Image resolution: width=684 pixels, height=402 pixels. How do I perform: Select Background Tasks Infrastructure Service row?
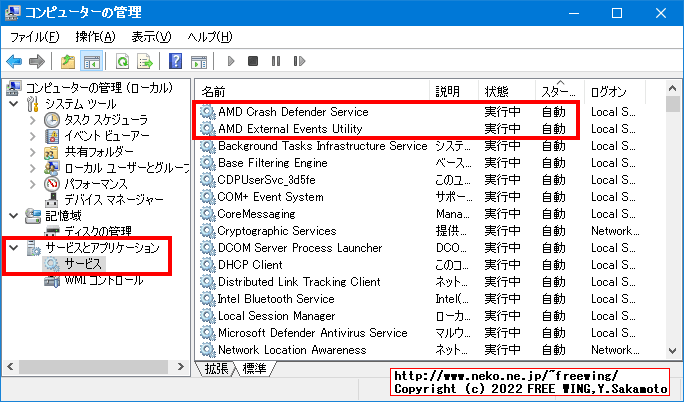[x=419, y=146]
